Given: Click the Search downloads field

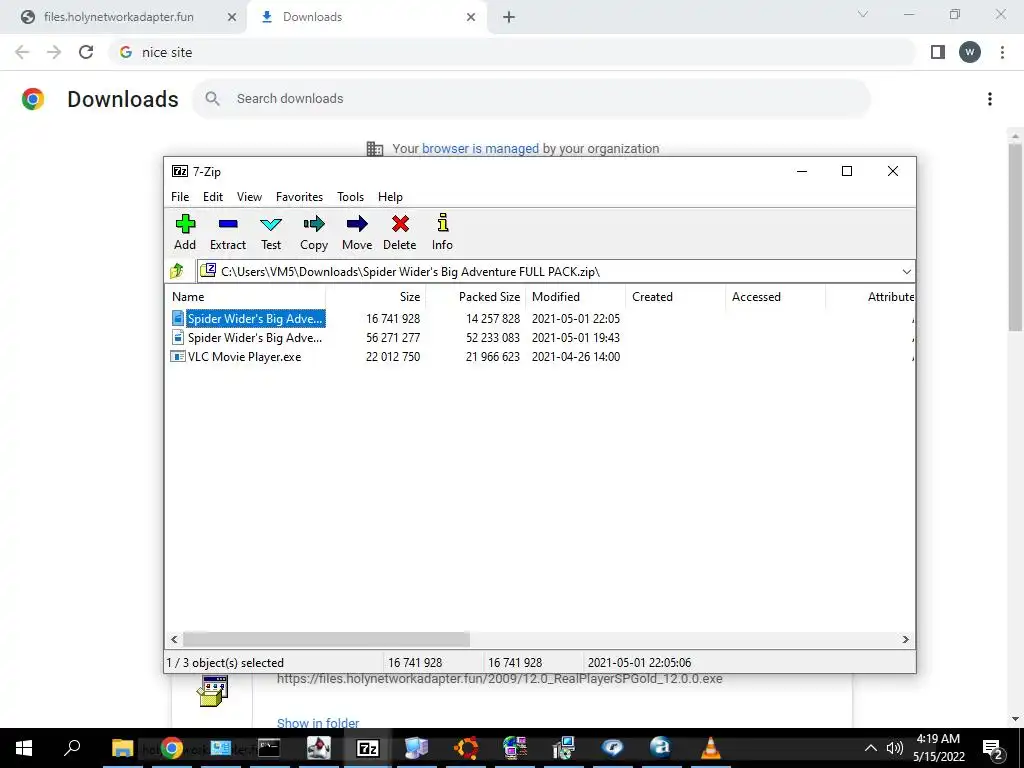Looking at the screenshot, I should point(531,99).
